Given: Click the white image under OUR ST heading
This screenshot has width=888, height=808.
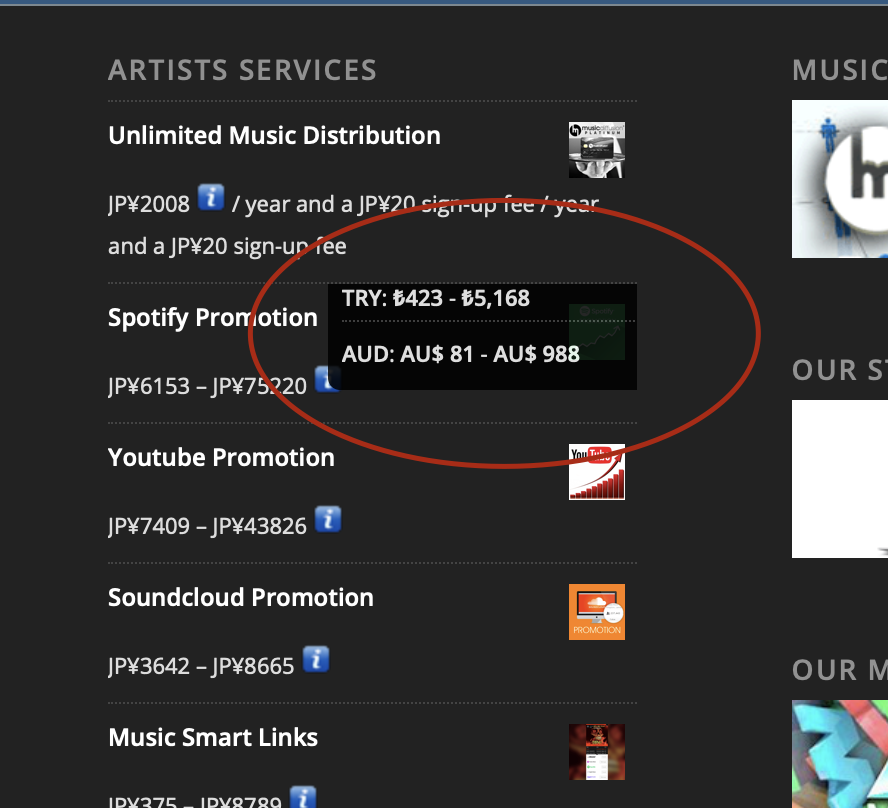Looking at the screenshot, I should pos(840,479).
